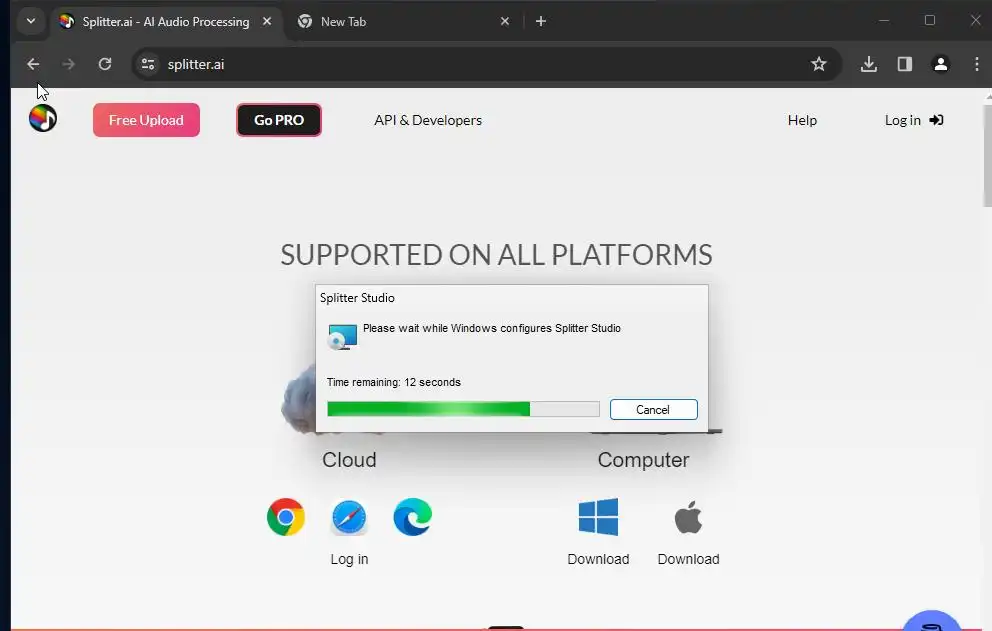Click the Cloud label
The height and width of the screenshot is (631, 992).
[349, 459]
